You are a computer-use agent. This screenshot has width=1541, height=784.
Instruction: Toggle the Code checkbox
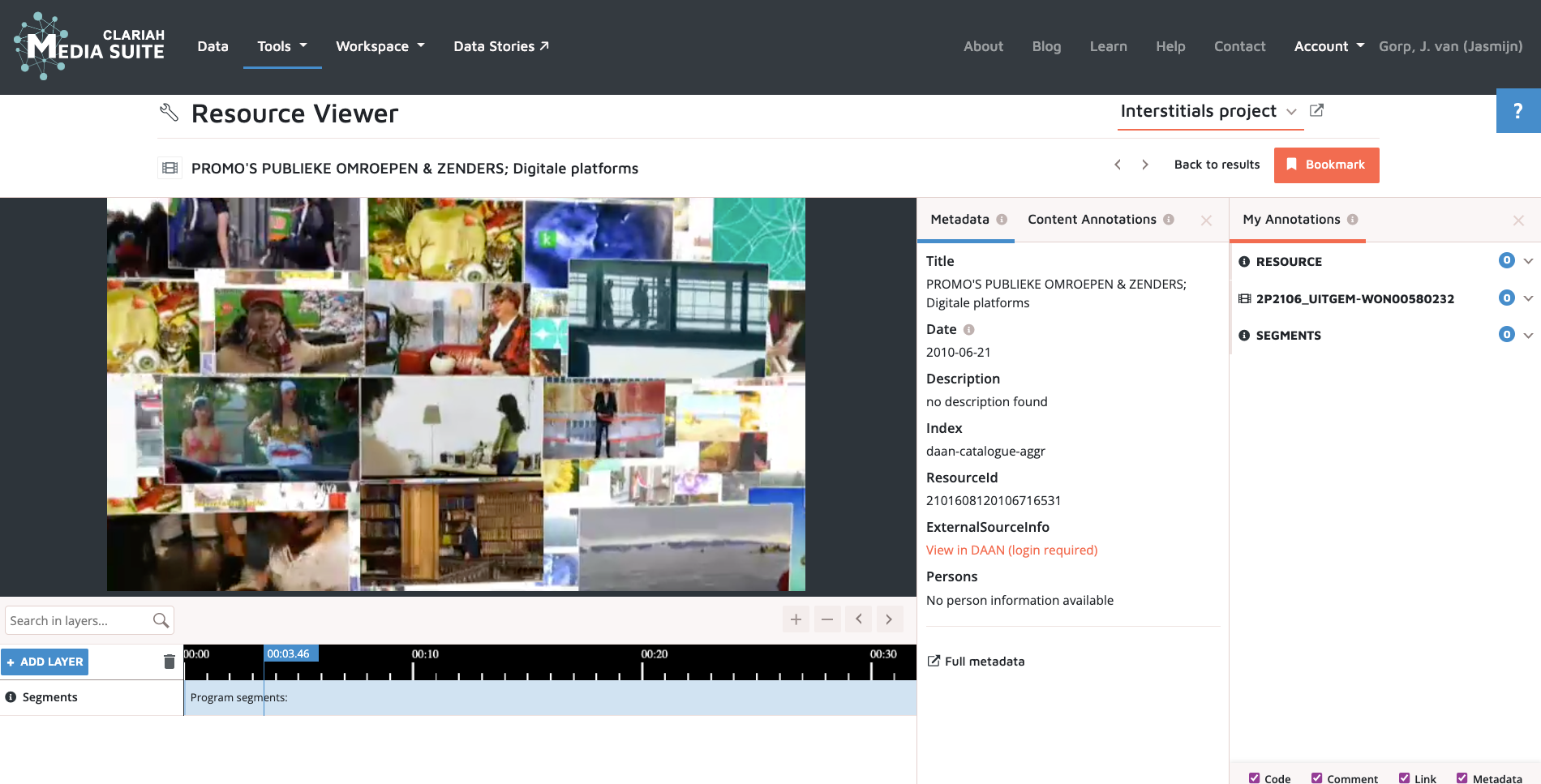click(x=1255, y=778)
